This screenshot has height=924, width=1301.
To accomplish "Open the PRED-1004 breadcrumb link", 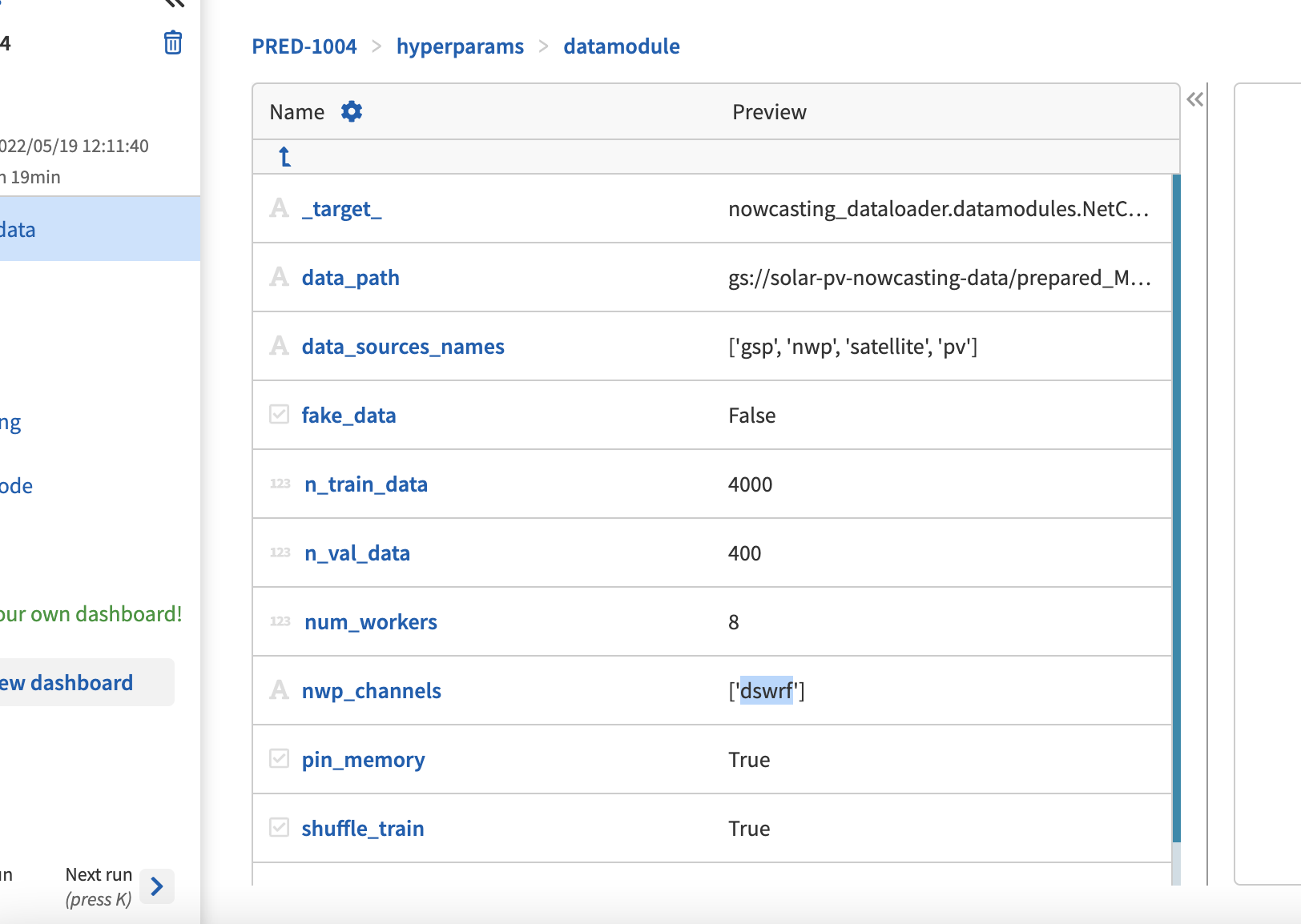I will pos(304,46).
